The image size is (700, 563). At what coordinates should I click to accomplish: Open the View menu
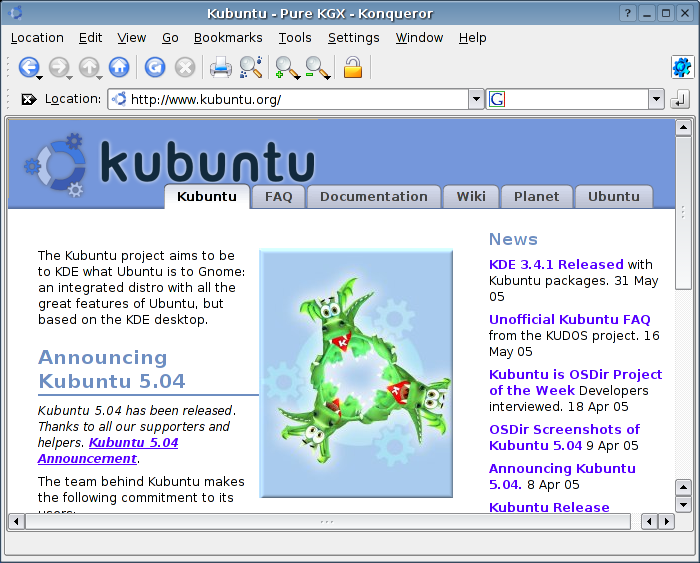click(132, 38)
